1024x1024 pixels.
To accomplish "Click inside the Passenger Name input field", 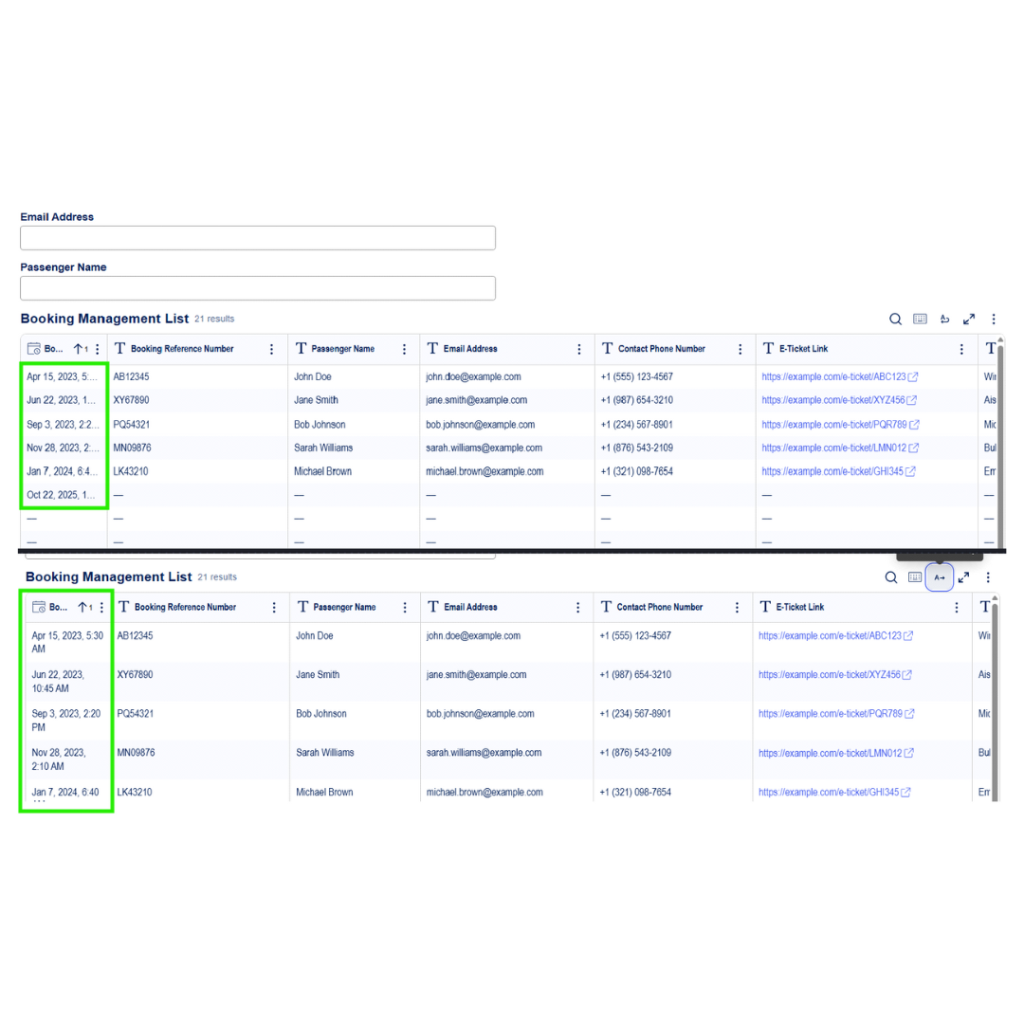I will click(257, 288).
